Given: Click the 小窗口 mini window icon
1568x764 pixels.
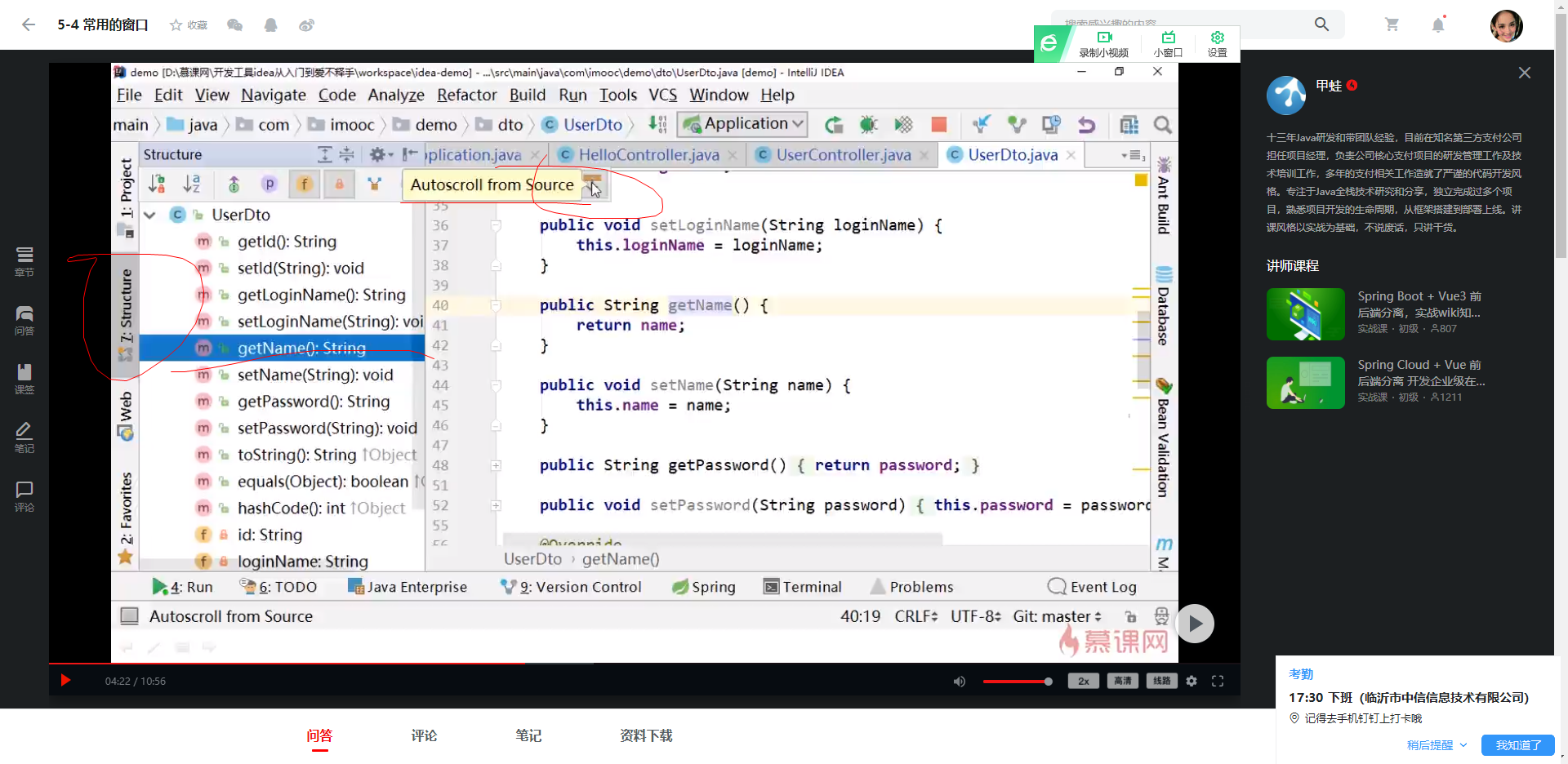Looking at the screenshot, I should (1168, 44).
